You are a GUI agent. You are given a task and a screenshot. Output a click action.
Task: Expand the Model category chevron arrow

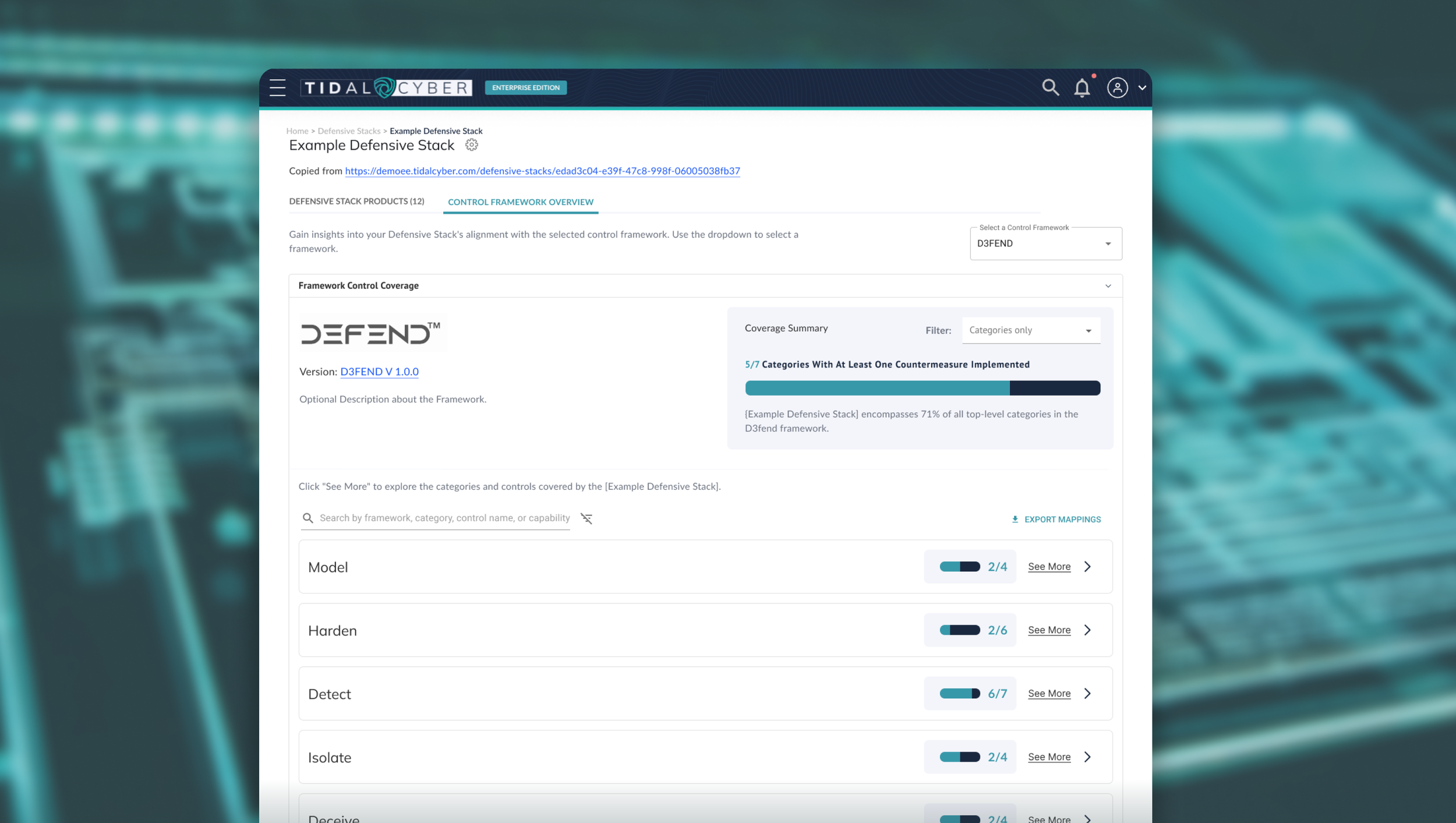click(x=1087, y=567)
